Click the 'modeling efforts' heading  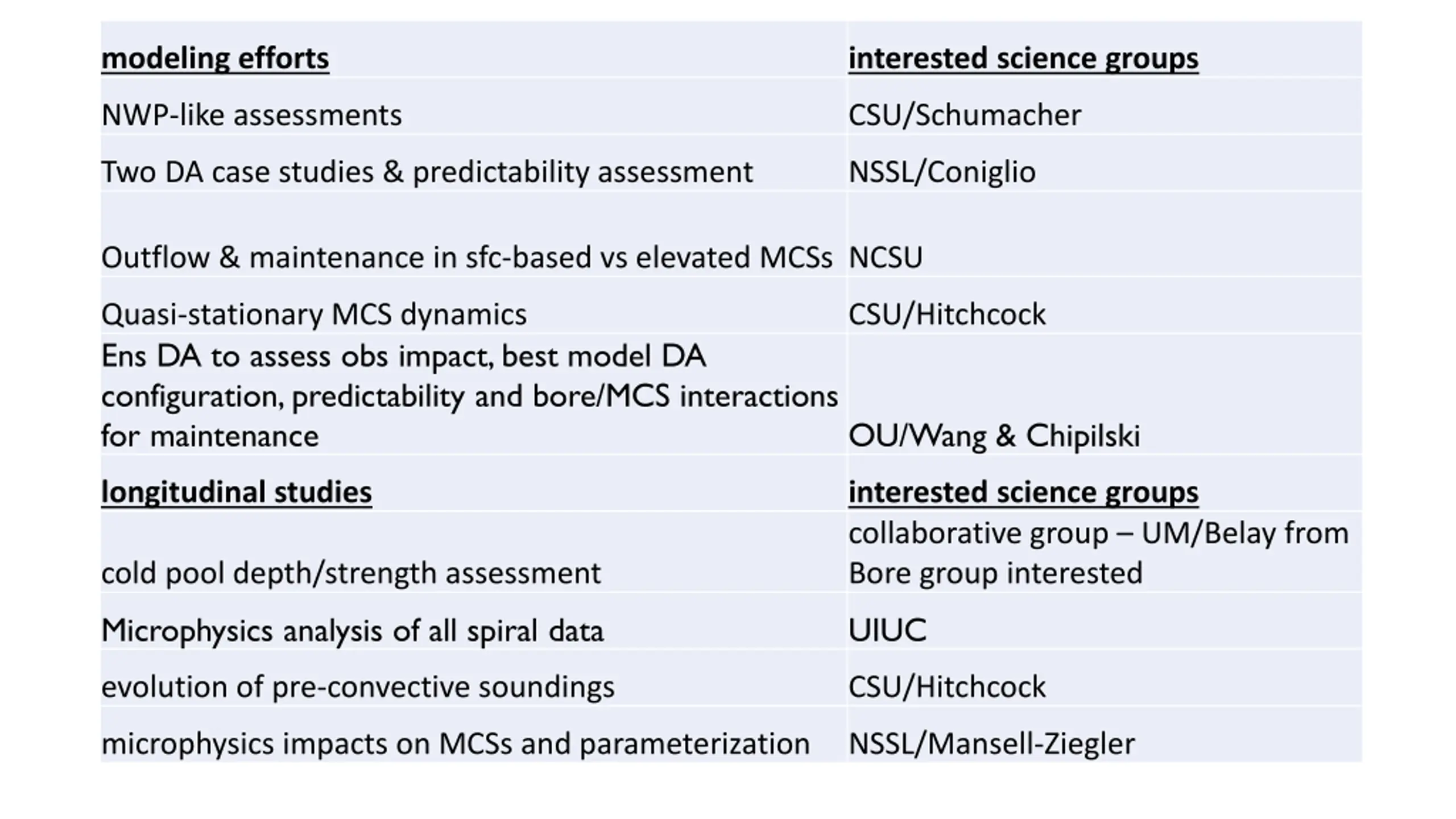[x=215, y=59]
